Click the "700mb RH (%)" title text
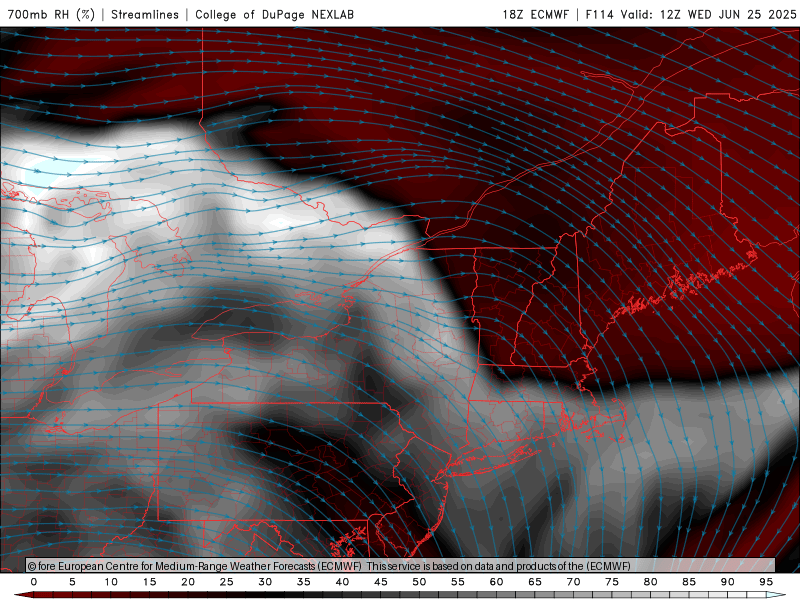 pyautogui.click(x=52, y=14)
